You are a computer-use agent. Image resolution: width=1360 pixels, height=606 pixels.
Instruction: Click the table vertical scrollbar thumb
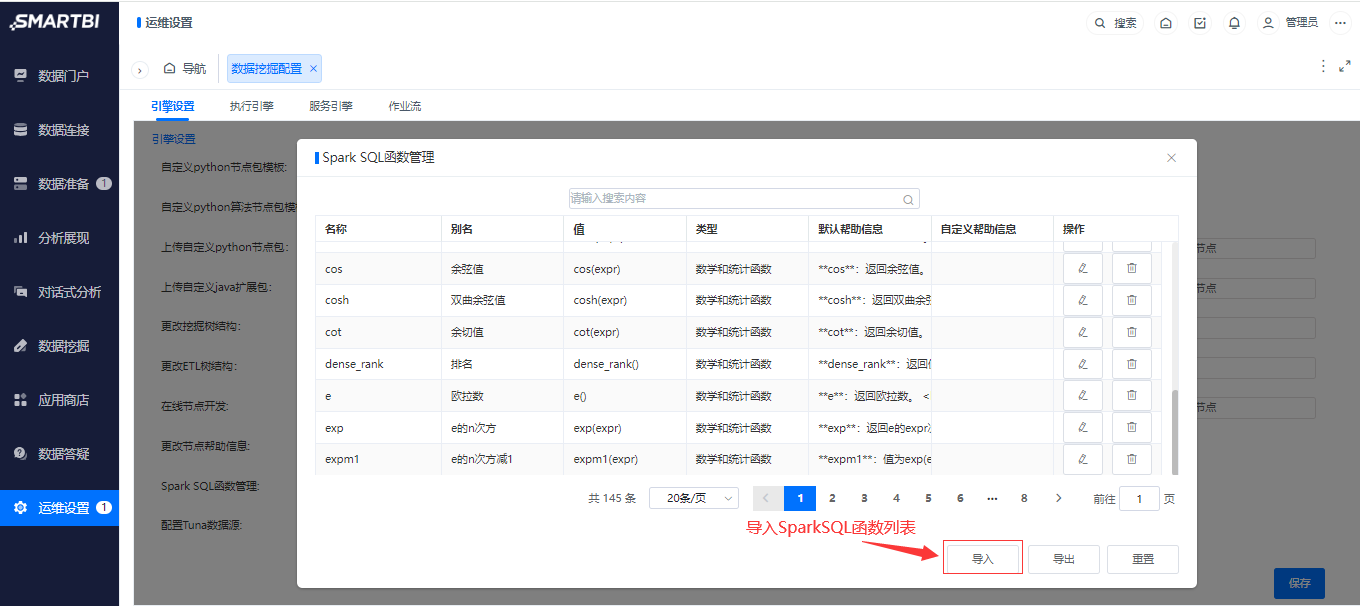(x=1175, y=432)
